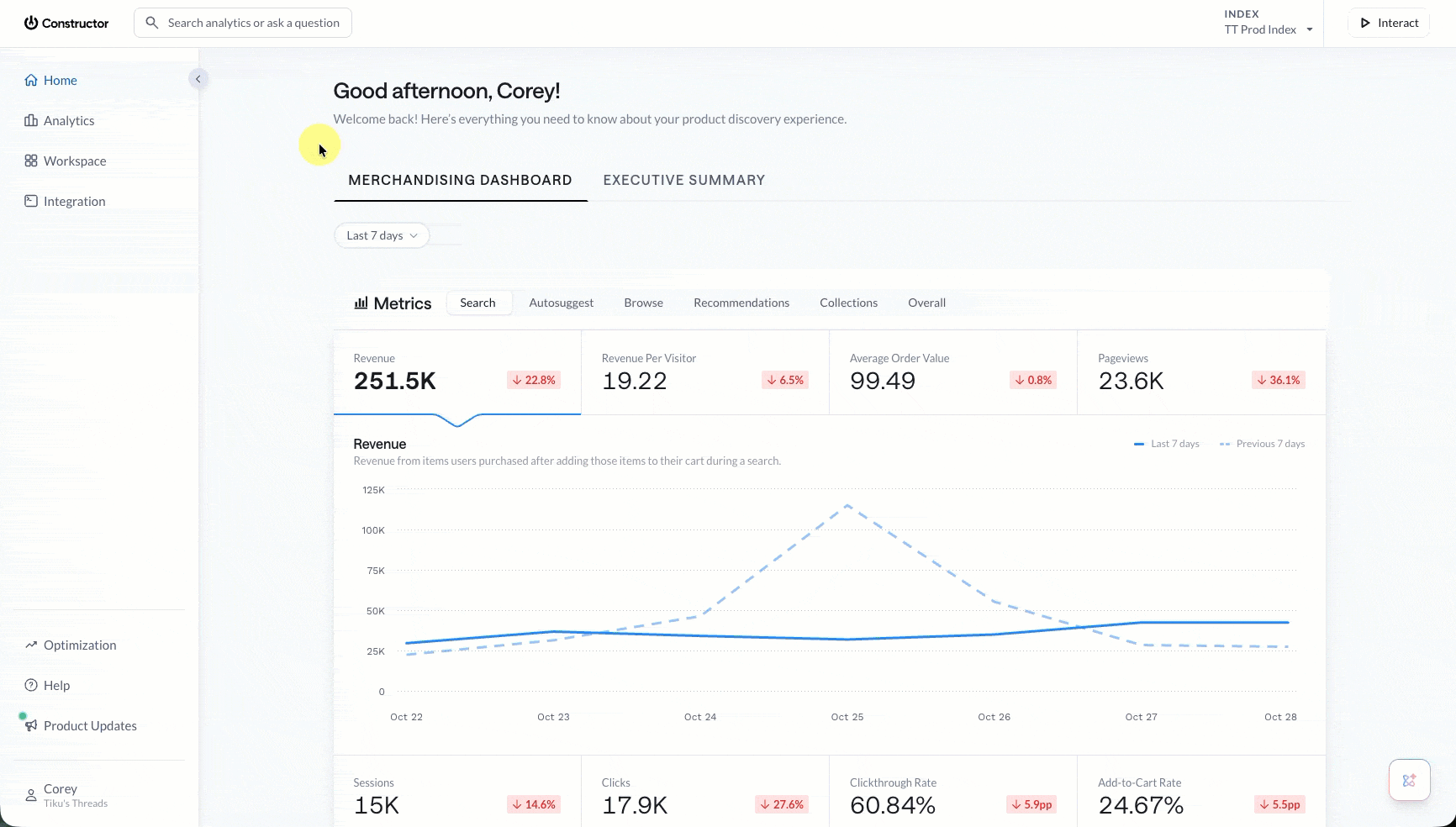Expand the TT Prod Index selector

[1269, 23]
